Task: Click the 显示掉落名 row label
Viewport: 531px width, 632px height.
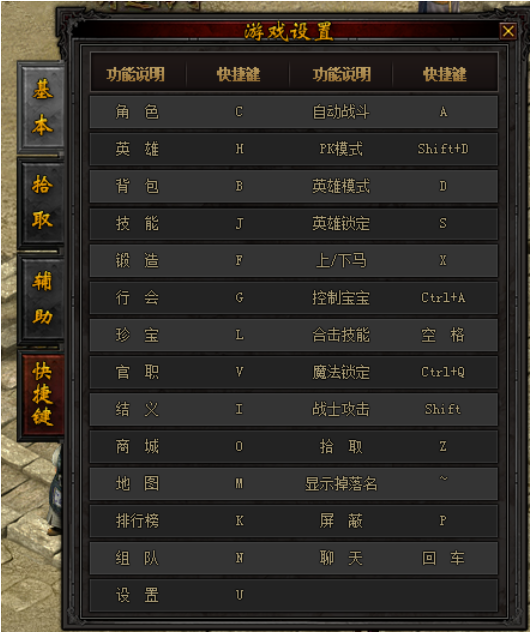Action: (341, 484)
